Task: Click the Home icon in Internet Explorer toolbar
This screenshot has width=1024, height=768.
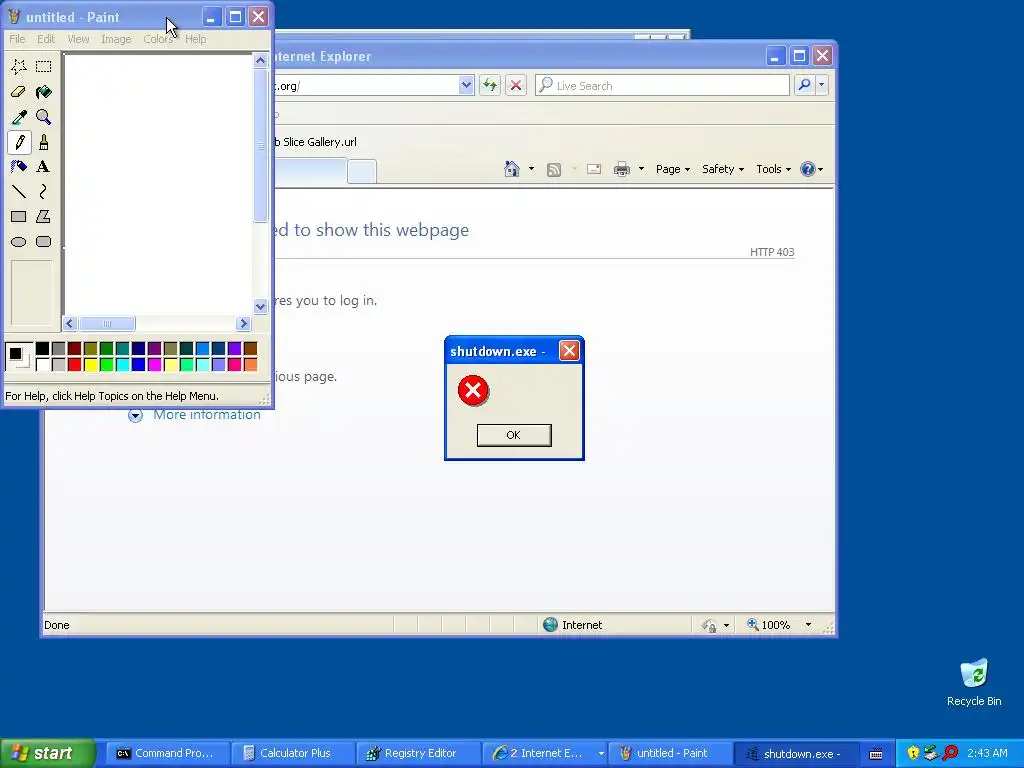Action: point(512,169)
